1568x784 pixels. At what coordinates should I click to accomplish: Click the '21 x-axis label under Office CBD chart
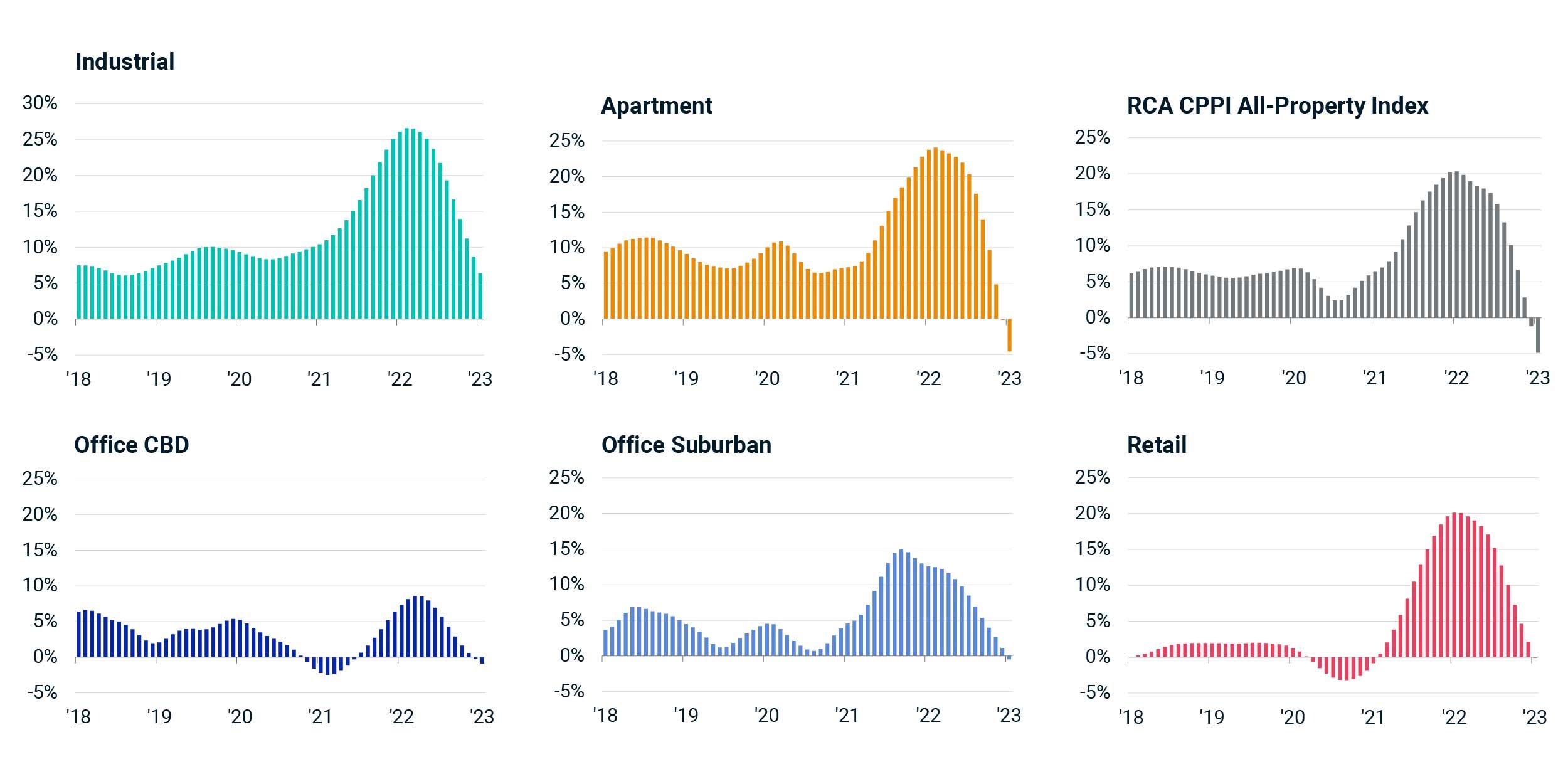[x=320, y=716]
